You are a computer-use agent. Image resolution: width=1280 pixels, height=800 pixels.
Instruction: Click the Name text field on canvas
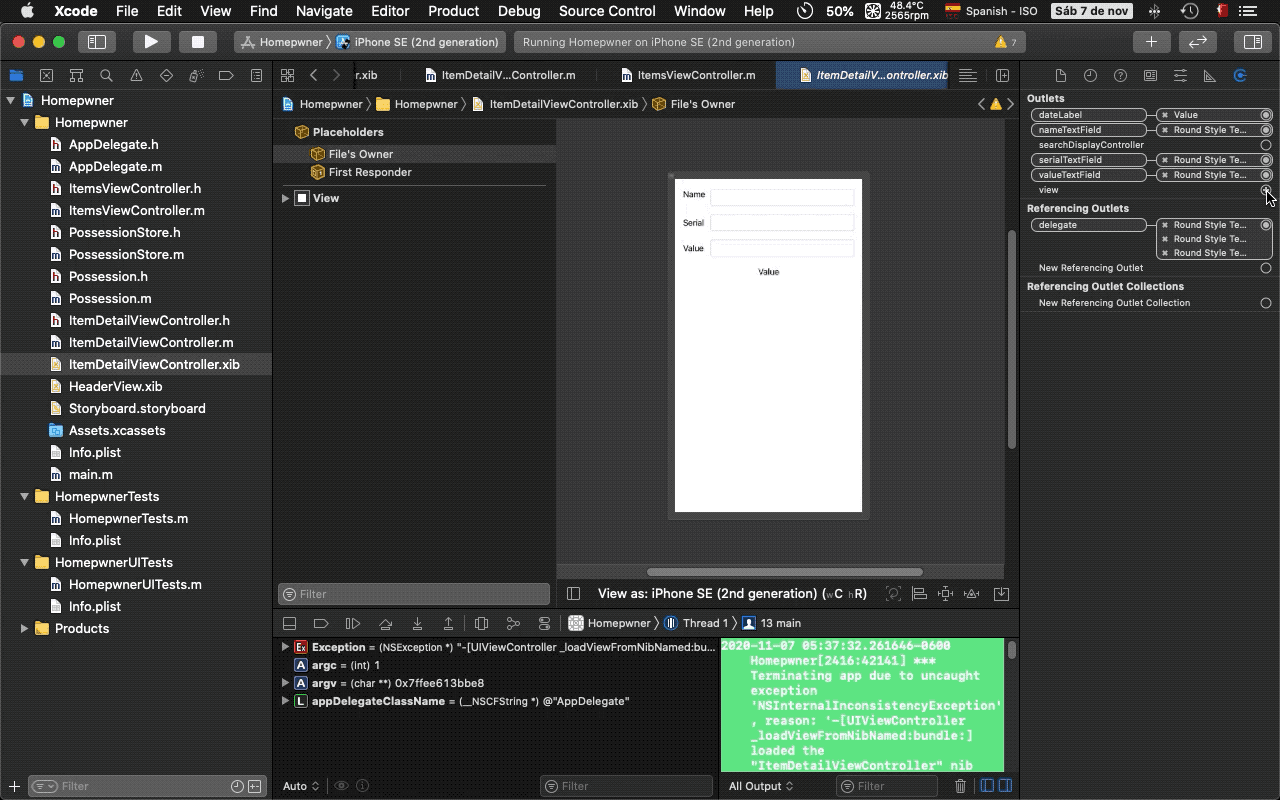pos(782,197)
